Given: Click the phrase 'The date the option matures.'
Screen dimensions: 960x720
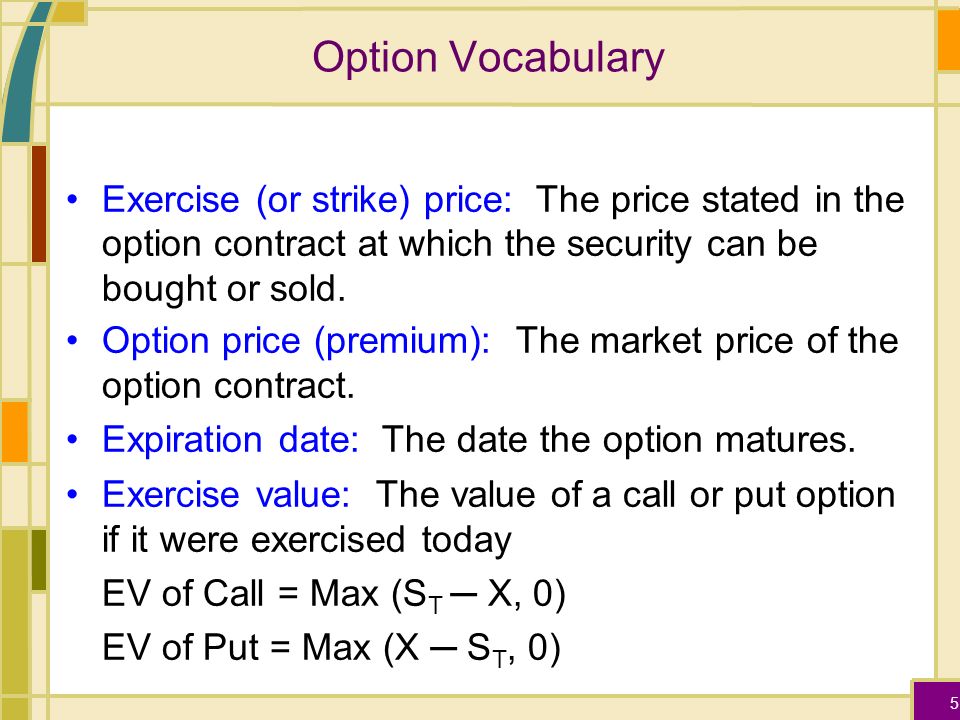Looking at the screenshot, I should click(x=618, y=440).
